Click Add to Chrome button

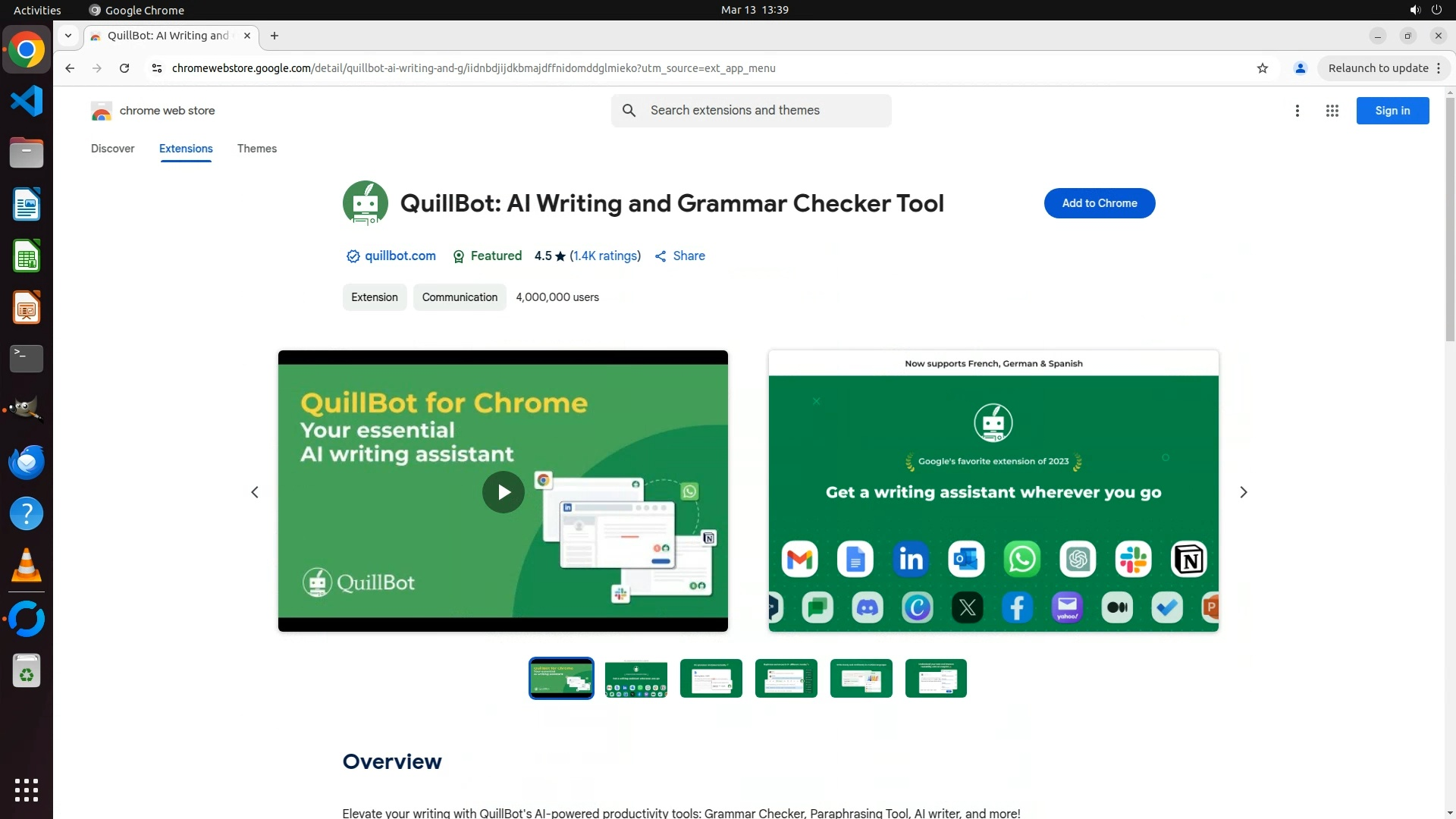pyautogui.click(x=1099, y=203)
